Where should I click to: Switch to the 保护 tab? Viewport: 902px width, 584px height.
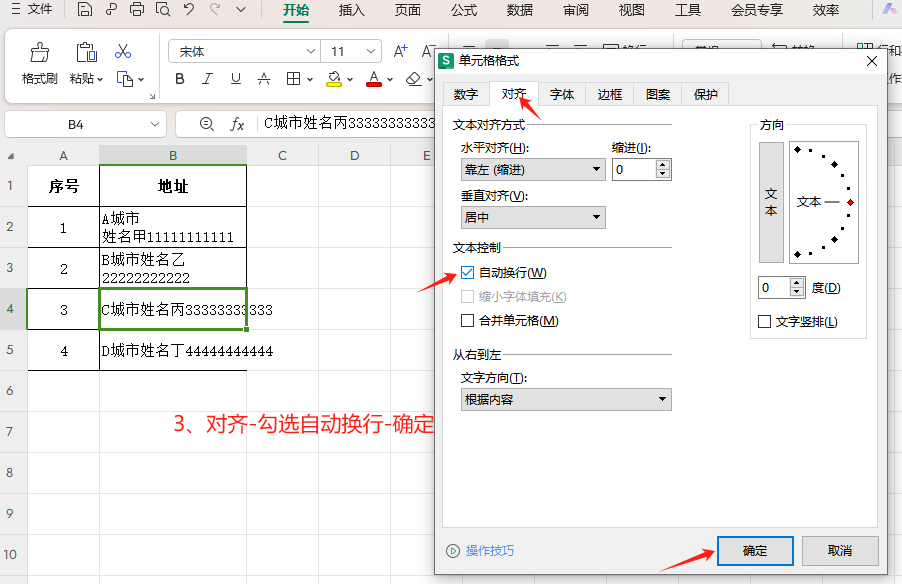pos(705,94)
